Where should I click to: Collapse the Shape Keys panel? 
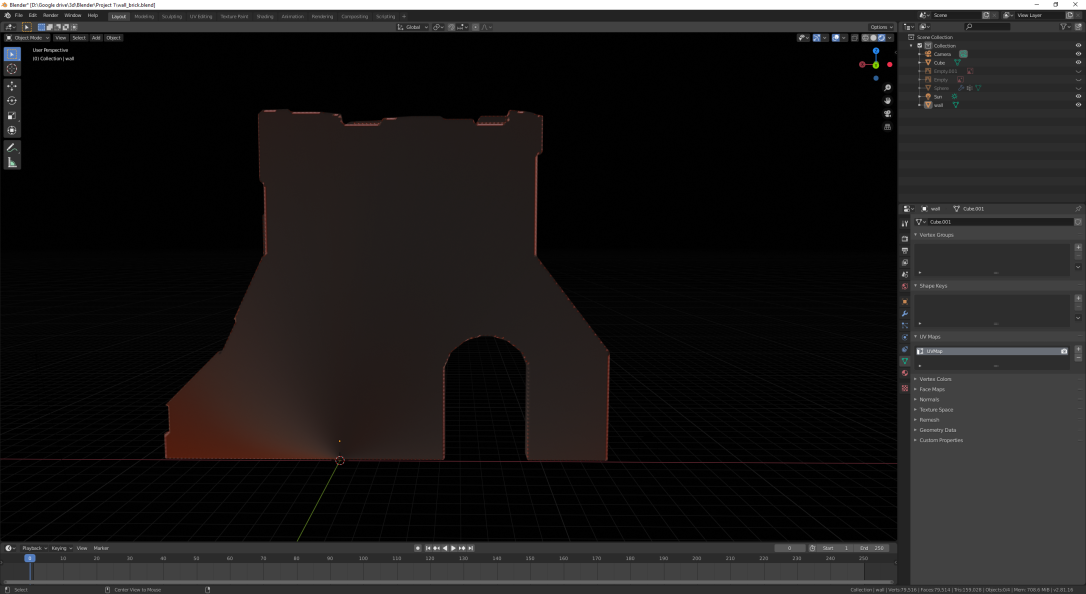pyautogui.click(x=932, y=286)
